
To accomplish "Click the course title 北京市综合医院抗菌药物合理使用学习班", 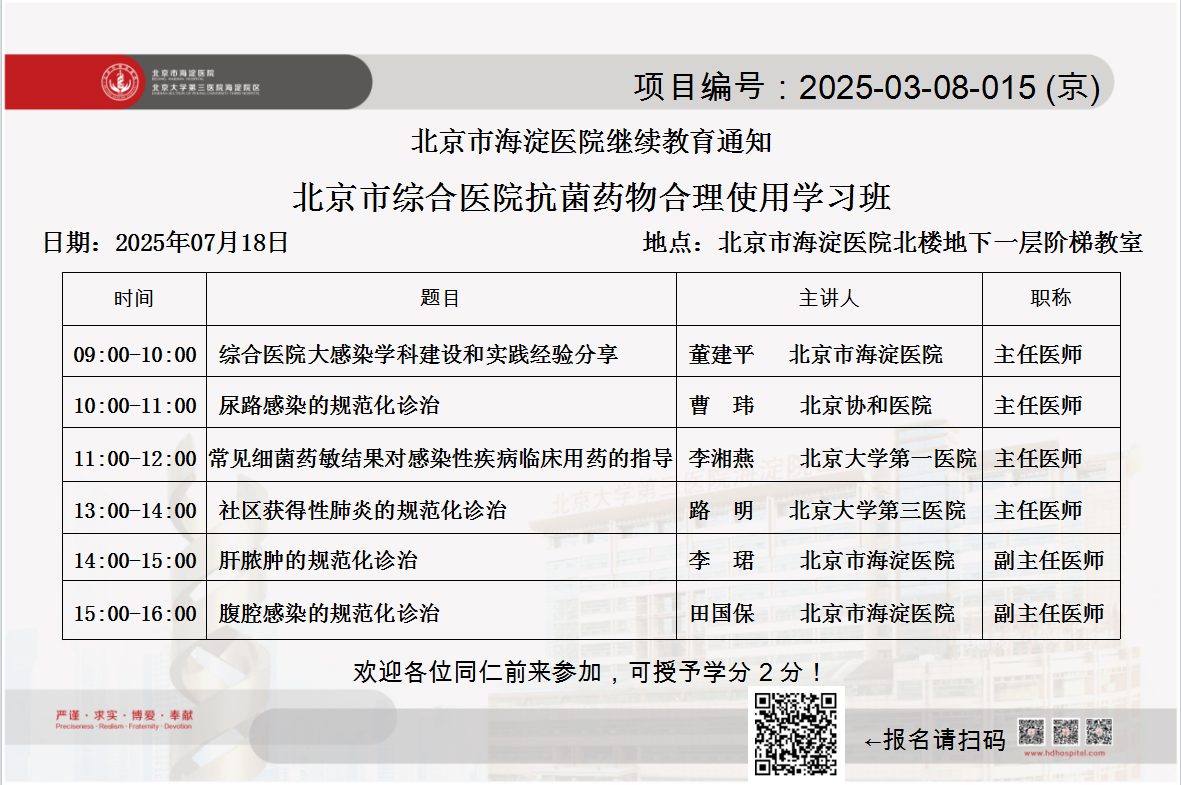I will (x=591, y=197).
